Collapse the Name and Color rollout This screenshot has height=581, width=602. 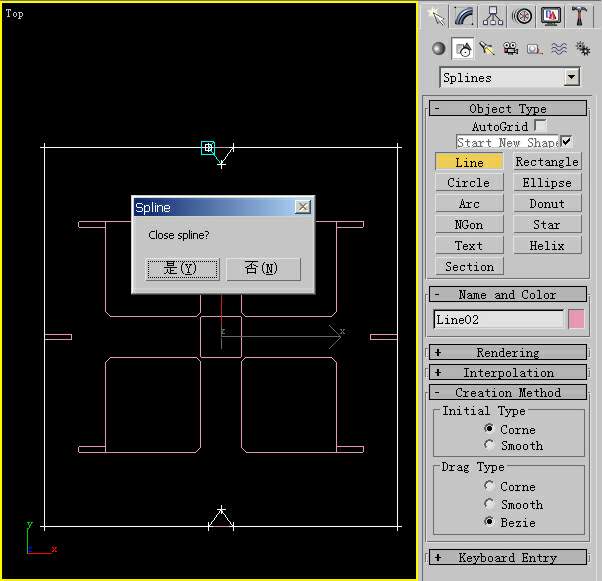pyautogui.click(x=508, y=295)
